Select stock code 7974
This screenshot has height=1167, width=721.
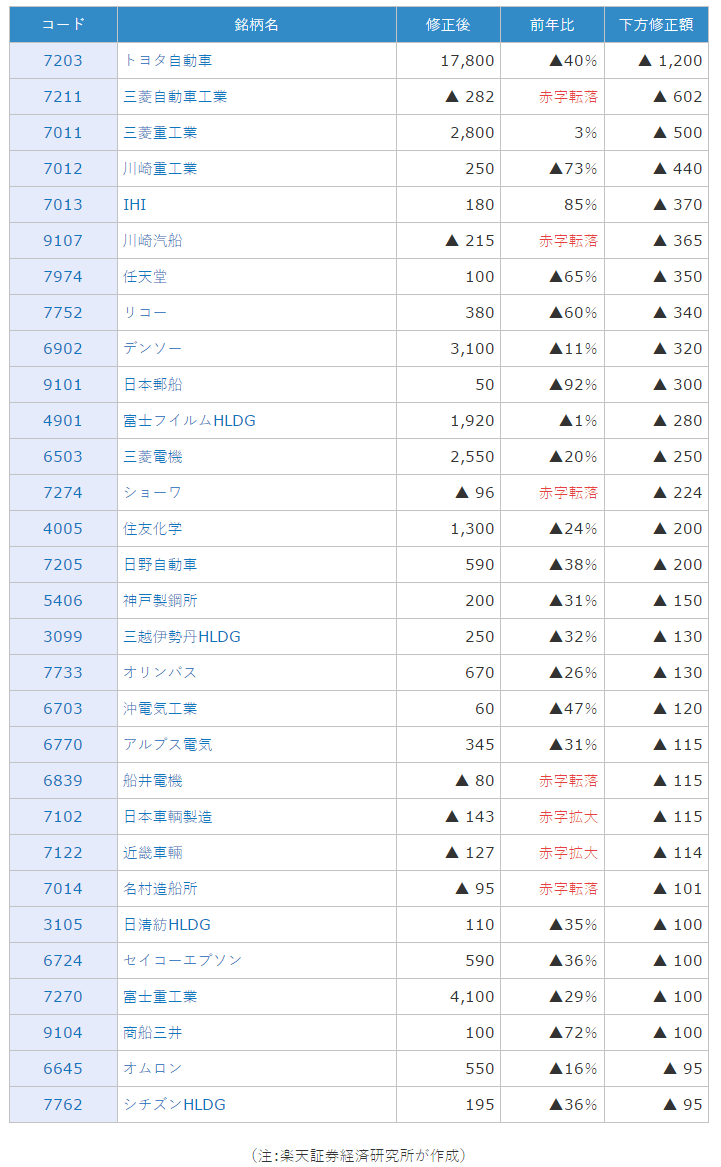pyautogui.click(x=63, y=277)
